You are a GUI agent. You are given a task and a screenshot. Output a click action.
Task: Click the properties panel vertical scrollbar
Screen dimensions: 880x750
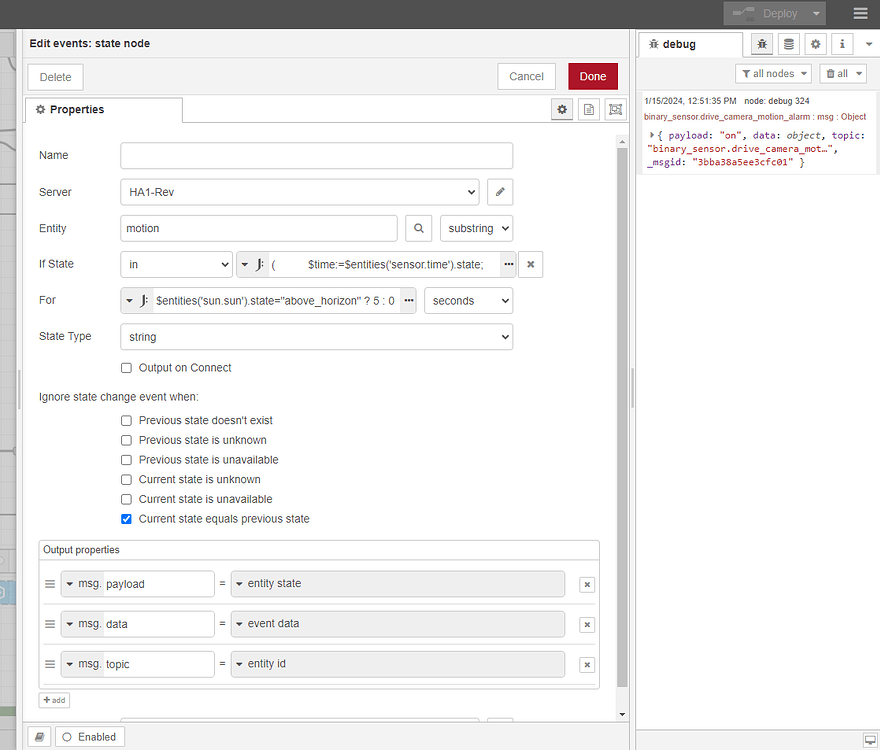[x=622, y=417]
